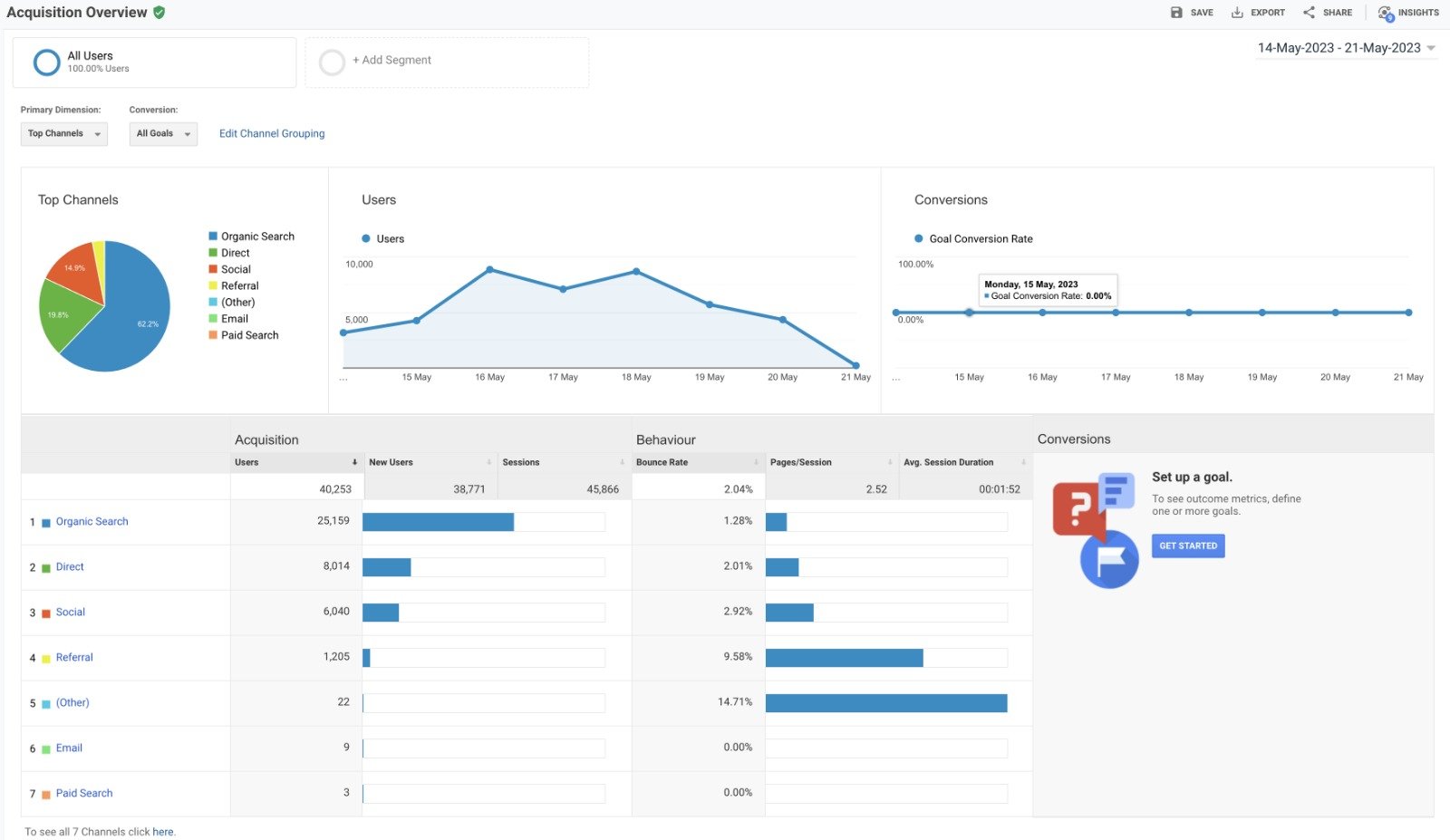The width and height of the screenshot is (1450, 840).
Task: Click the Organic Search users bar
Action: click(438, 522)
